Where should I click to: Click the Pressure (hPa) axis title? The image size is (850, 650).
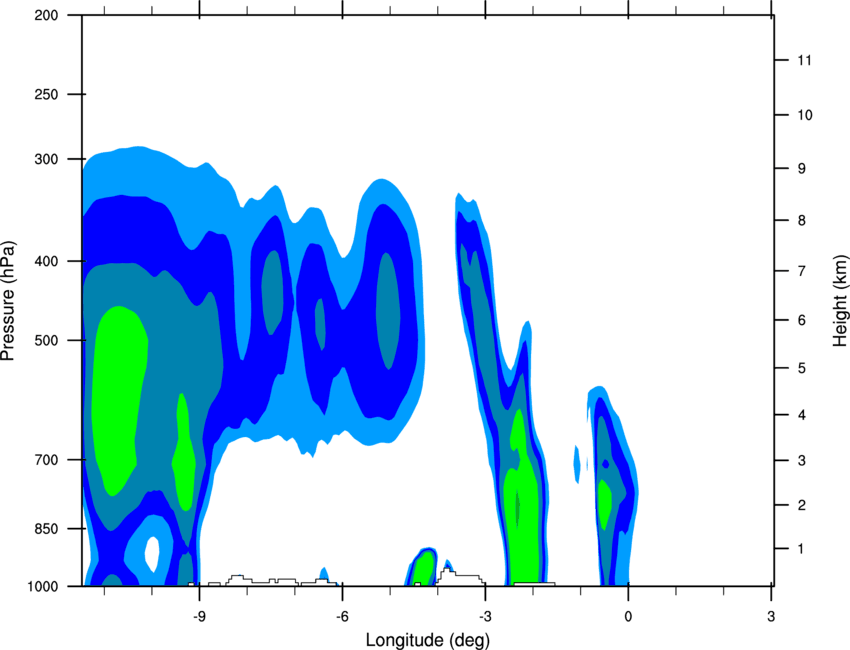click(8, 301)
